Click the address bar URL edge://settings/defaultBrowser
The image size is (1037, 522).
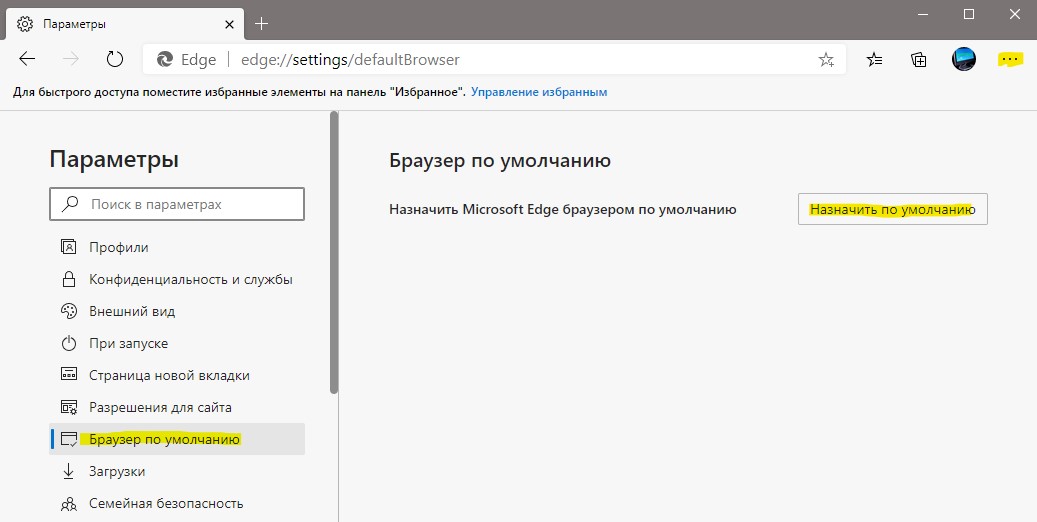[350, 60]
